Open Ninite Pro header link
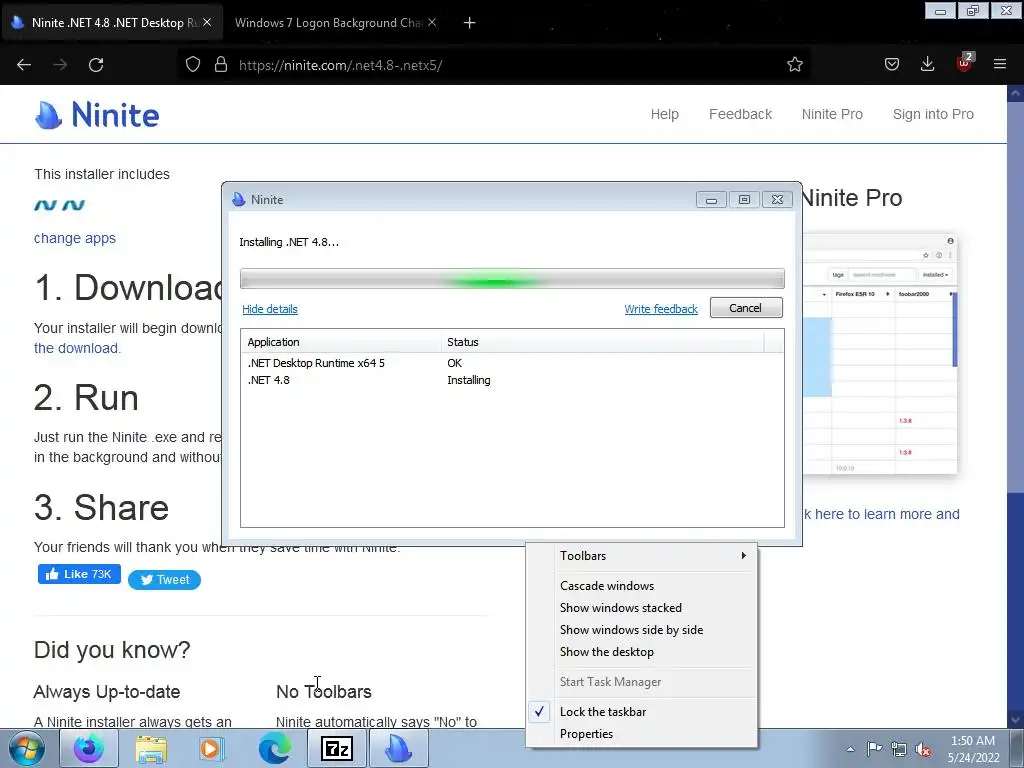1024x768 pixels. tap(832, 114)
